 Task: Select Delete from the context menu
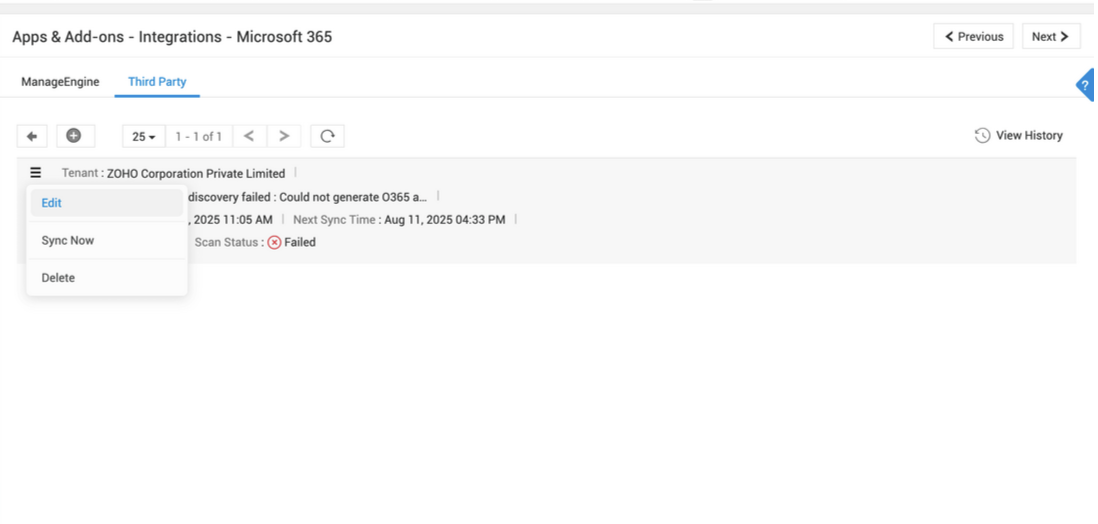click(x=58, y=278)
